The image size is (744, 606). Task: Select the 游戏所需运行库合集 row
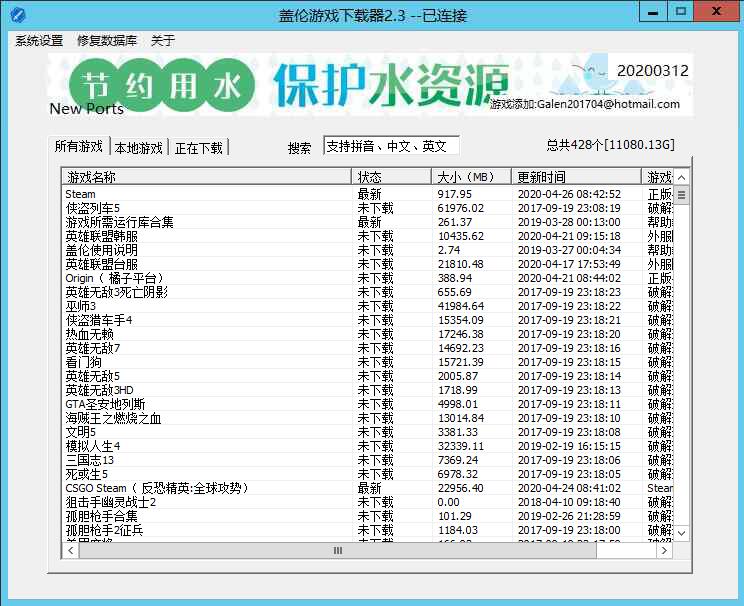(x=368, y=222)
